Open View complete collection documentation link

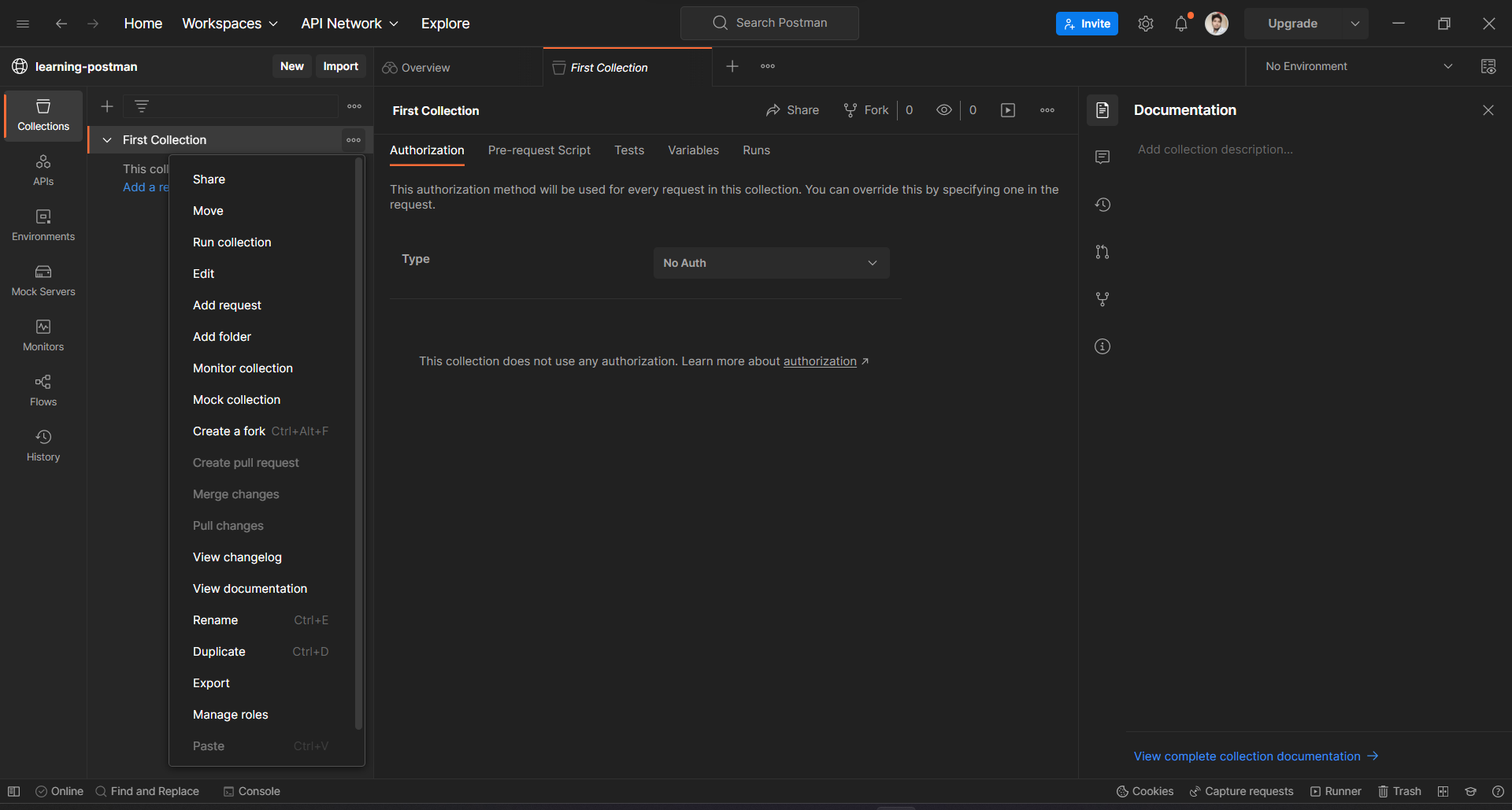[1256, 756]
